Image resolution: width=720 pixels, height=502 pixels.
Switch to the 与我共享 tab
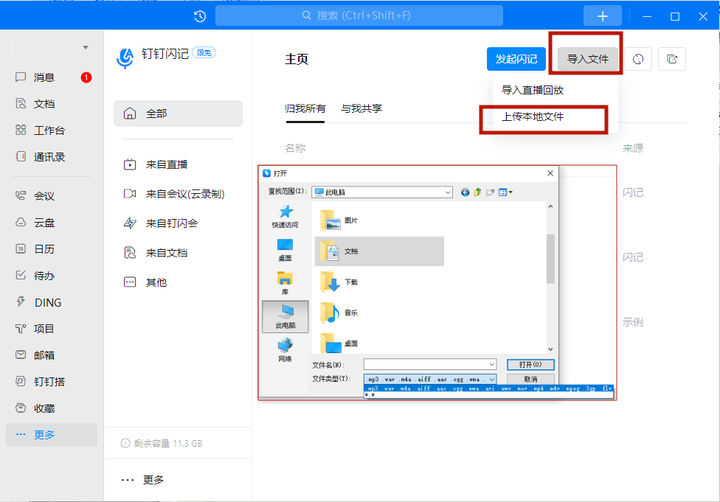tap(361, 109)
